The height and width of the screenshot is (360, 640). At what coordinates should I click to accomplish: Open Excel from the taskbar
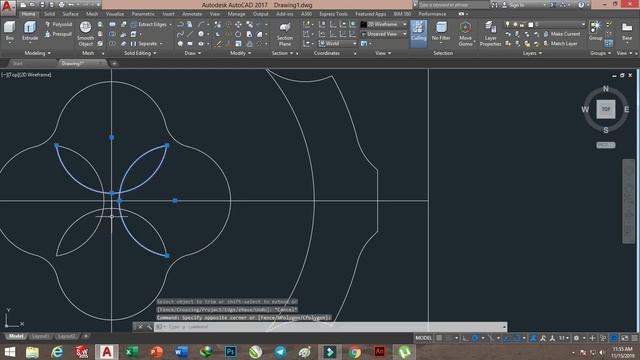click(x=131, y=352)
